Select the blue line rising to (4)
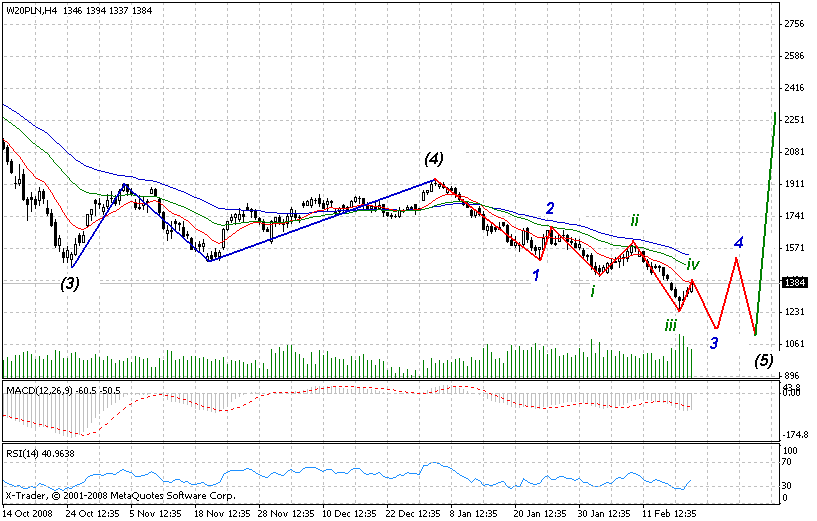 tap(321, 220)
